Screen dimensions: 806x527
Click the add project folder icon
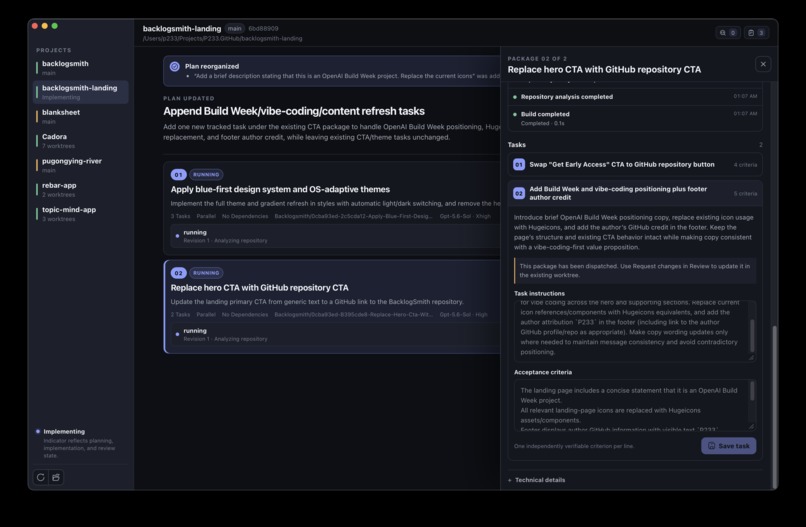[56, 477]
